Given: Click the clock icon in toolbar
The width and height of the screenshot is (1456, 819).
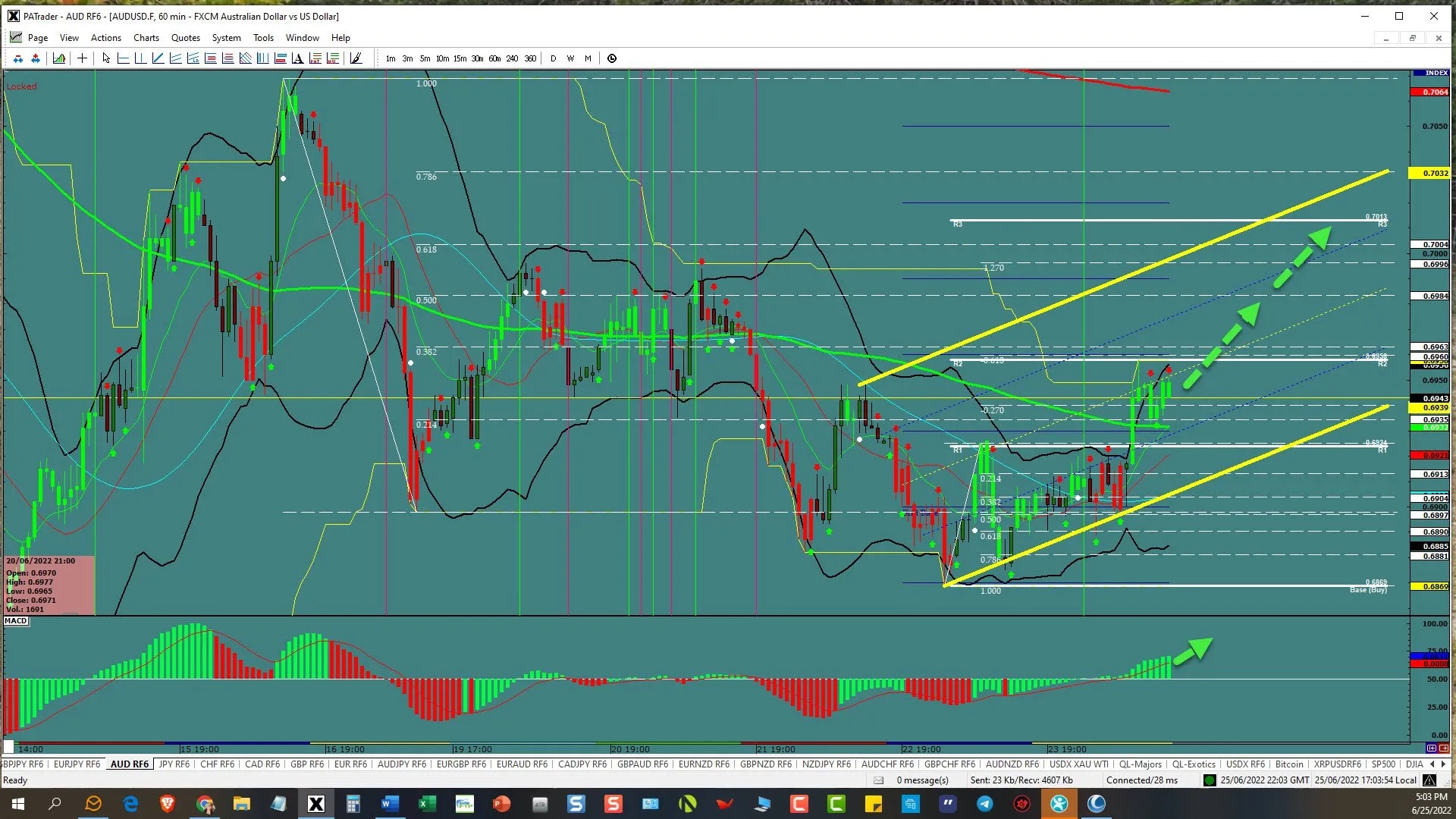Looking at the screenshot, I should click(x=612, y=58).
